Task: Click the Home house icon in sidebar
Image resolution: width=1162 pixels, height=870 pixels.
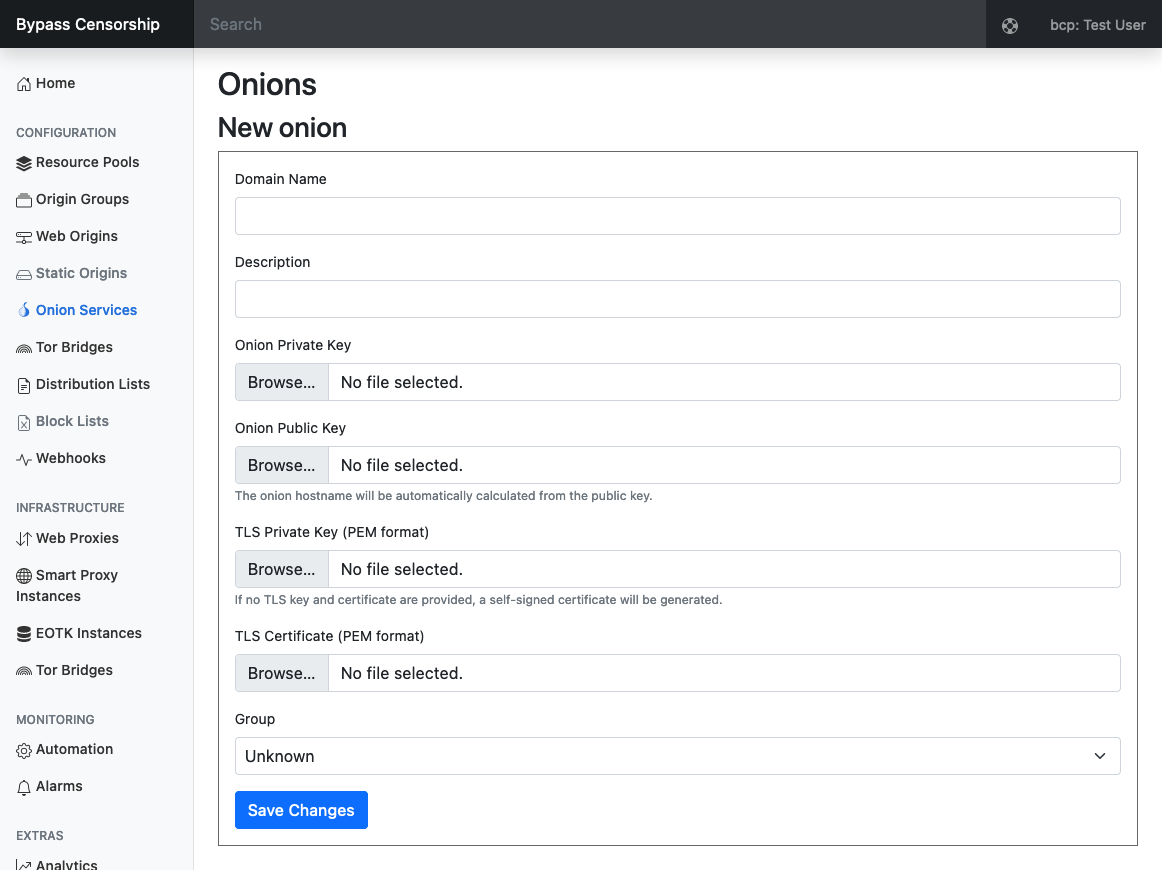Action: (24, 84)
